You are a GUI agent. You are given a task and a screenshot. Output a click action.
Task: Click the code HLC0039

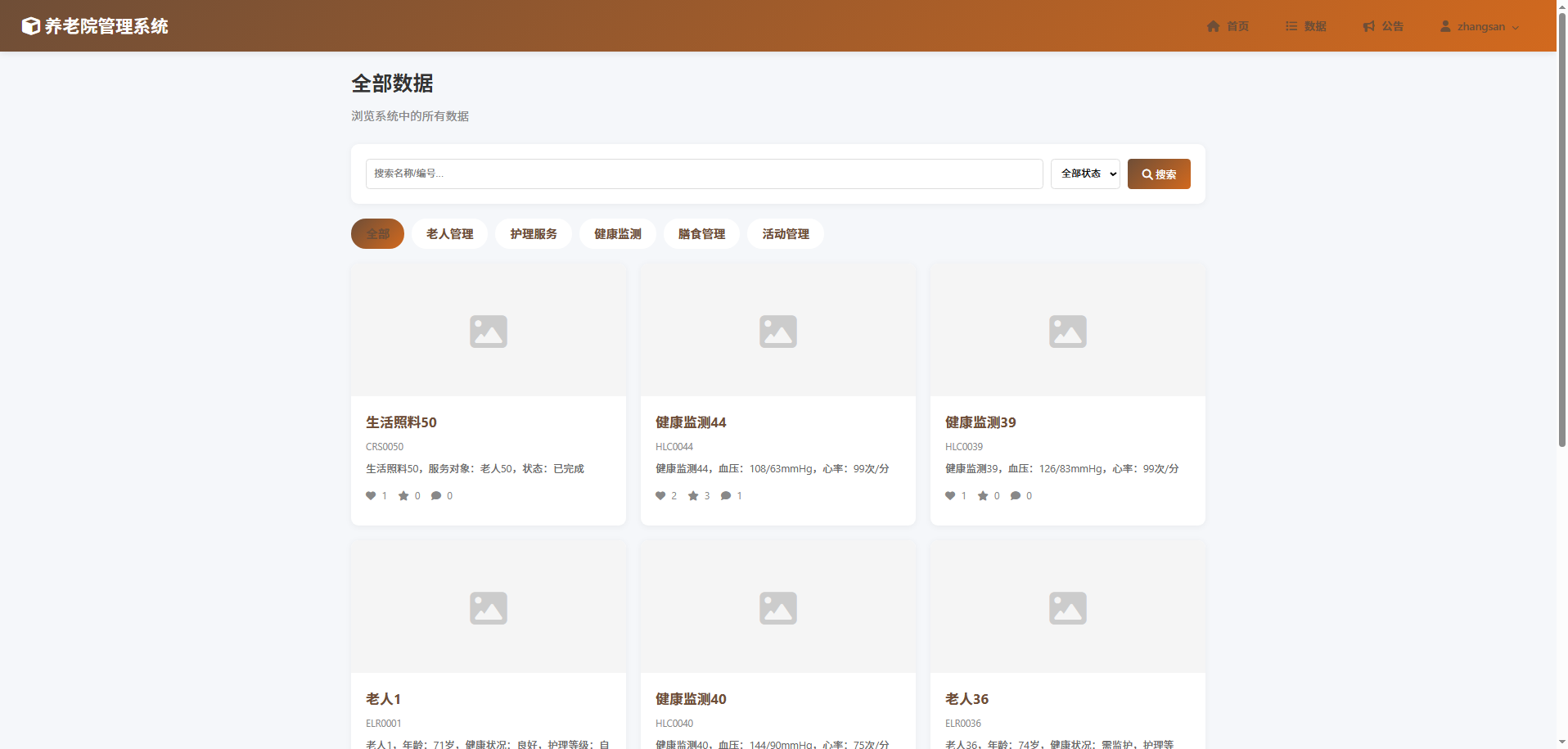(964, 447)
